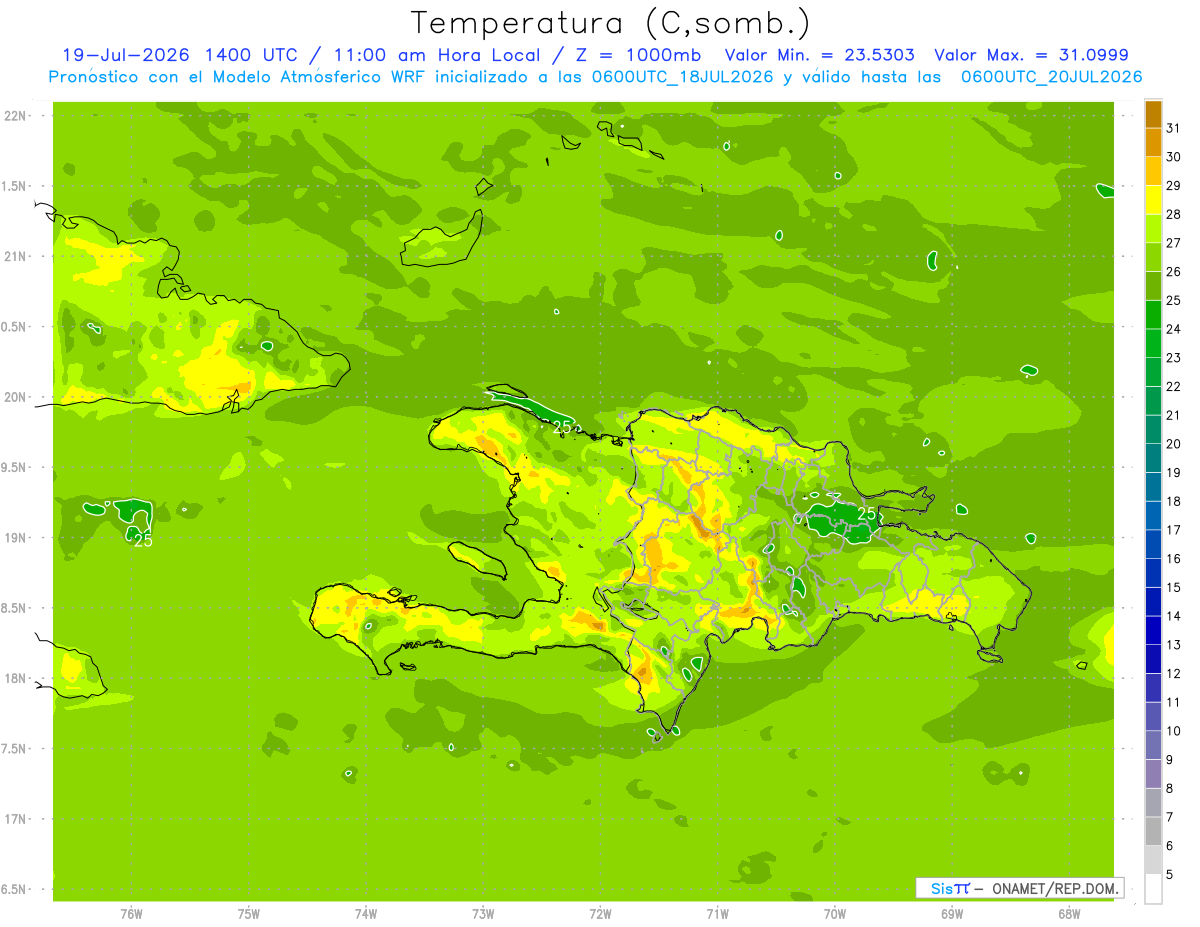The image size is (1200, 927).
Task: Click the '74W' longitude axis label
Action: pos(366,914)
